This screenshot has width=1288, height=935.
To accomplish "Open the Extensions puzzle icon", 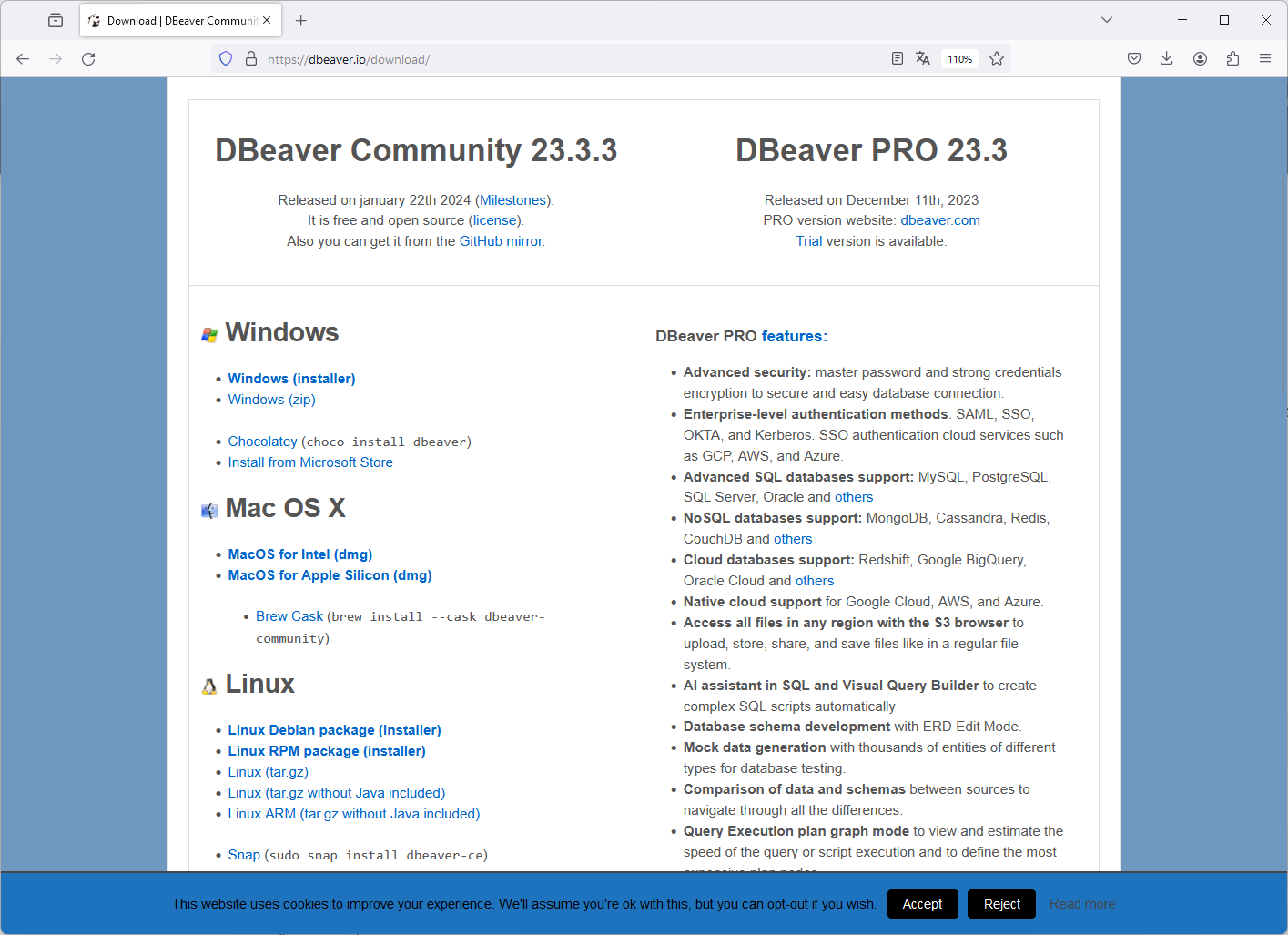I will pyautogui.click(x=1232, y=59).
